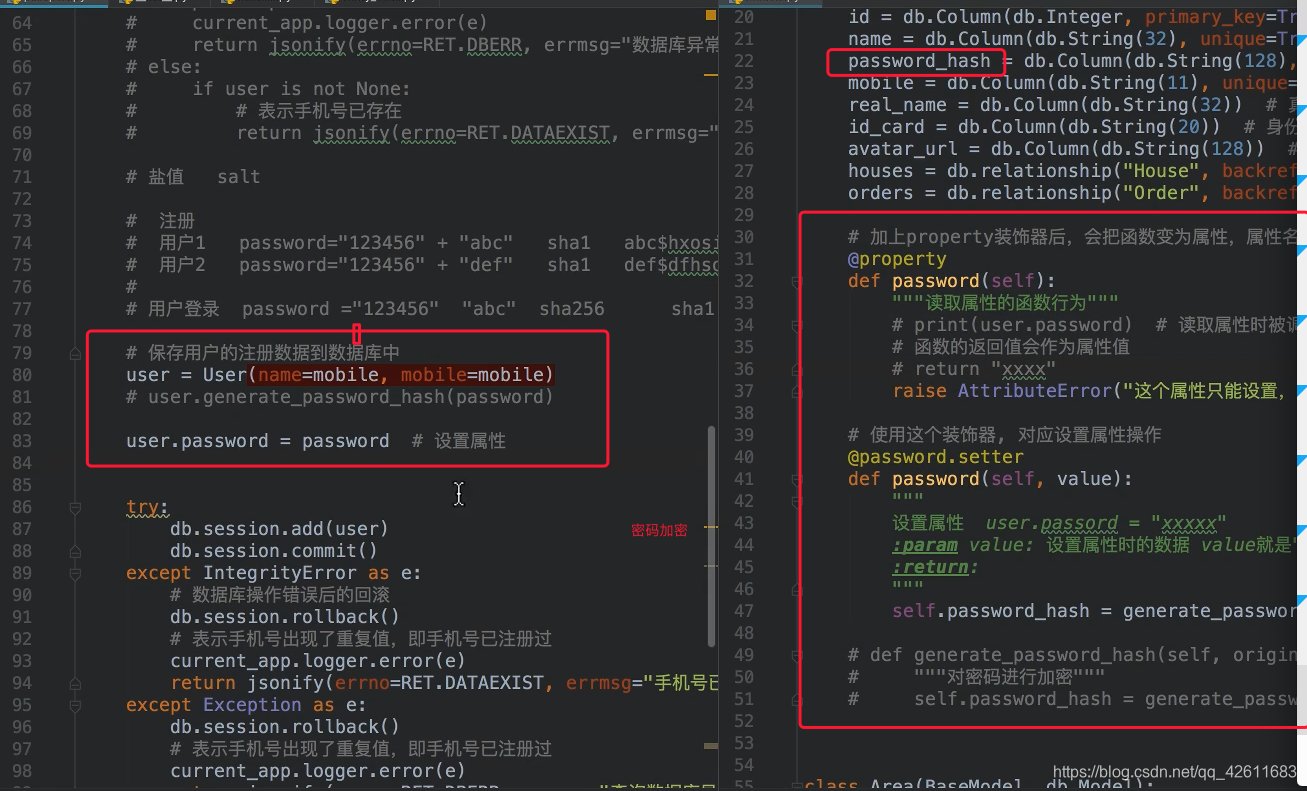Click the '@password.setter' decorator line

point(936,457)
